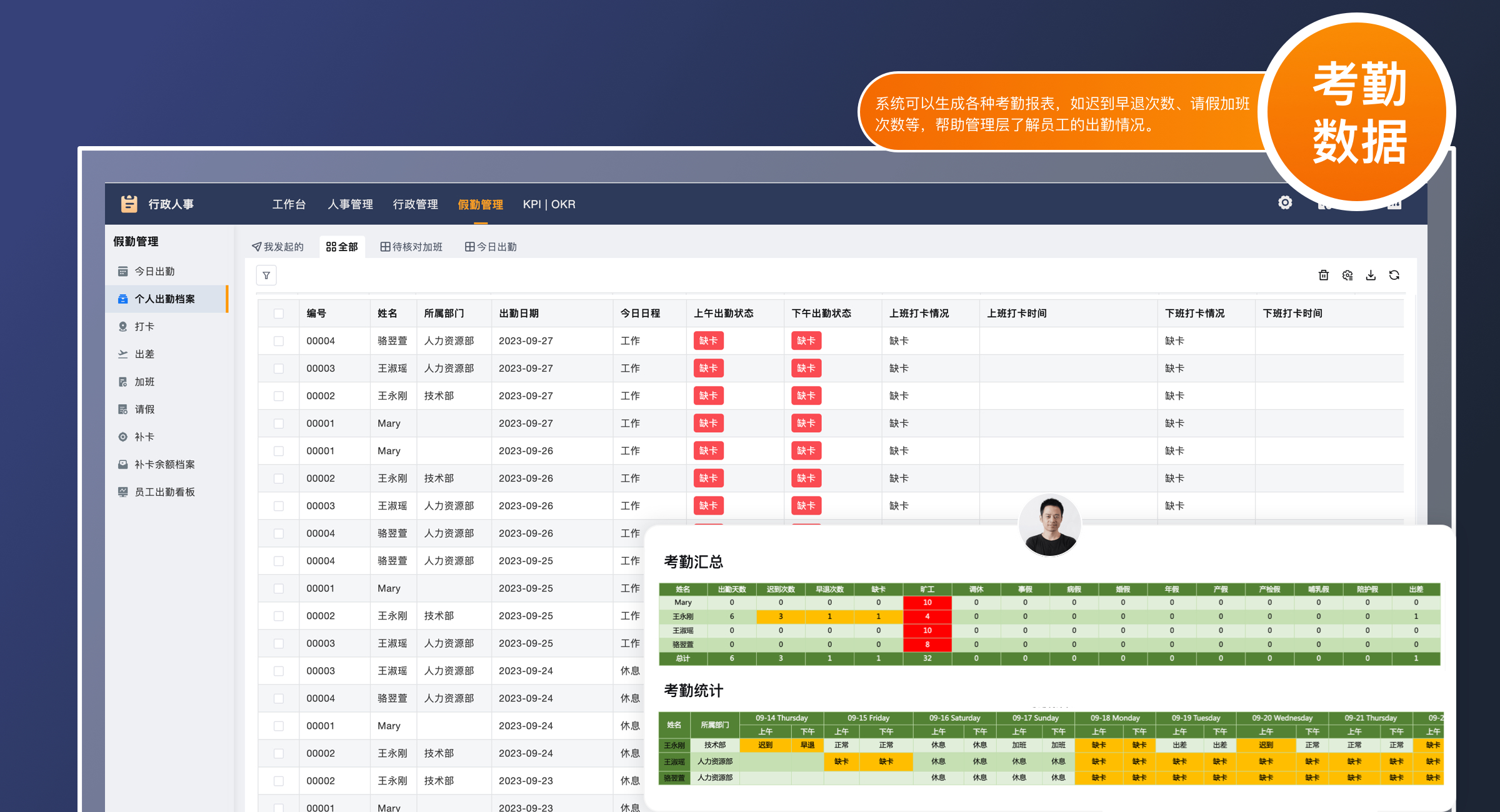Check row 00004 dated 2023-09-27

[x=279, y=341]
